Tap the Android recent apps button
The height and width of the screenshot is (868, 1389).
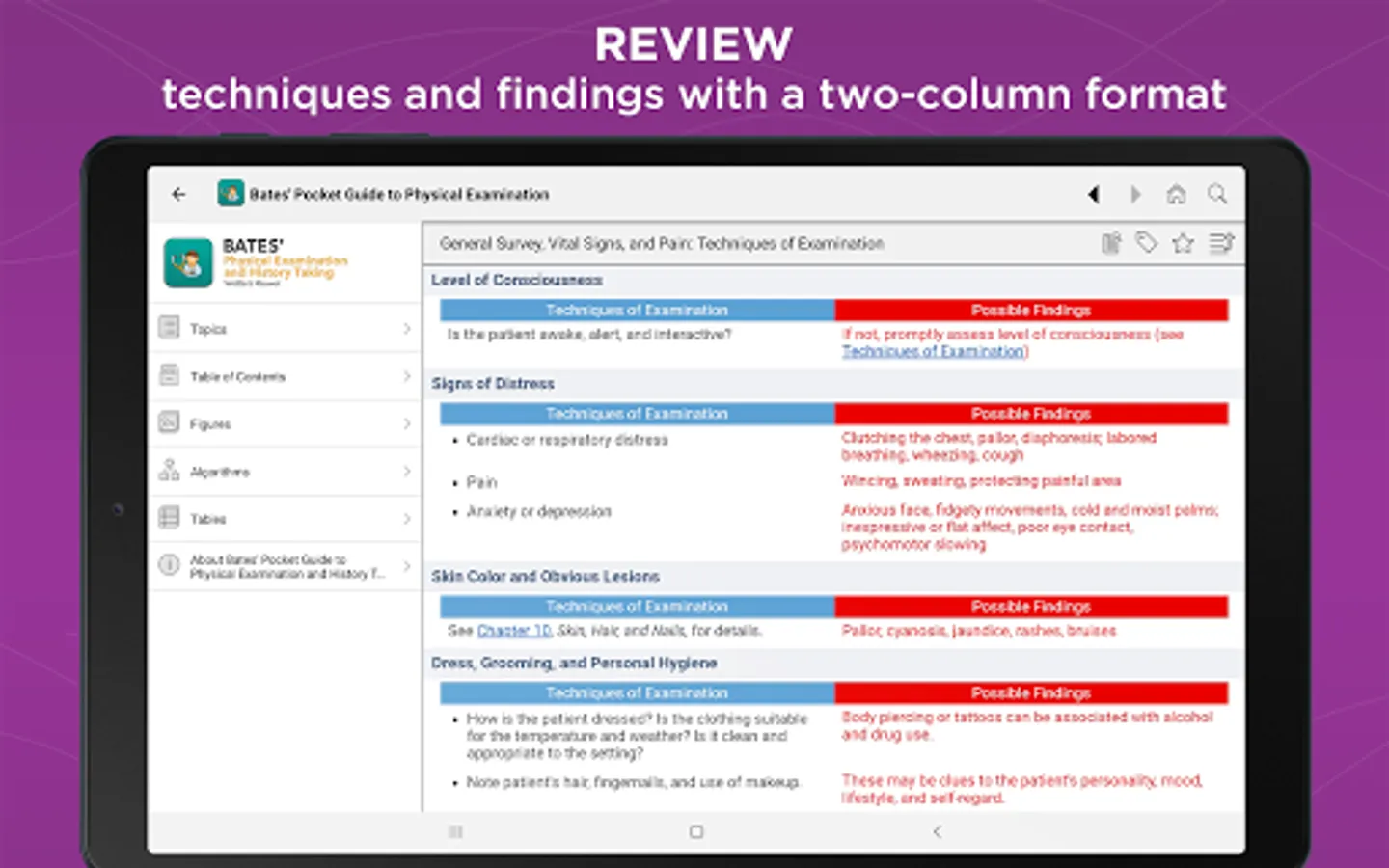pyautogui.click(x=456, y=831)
